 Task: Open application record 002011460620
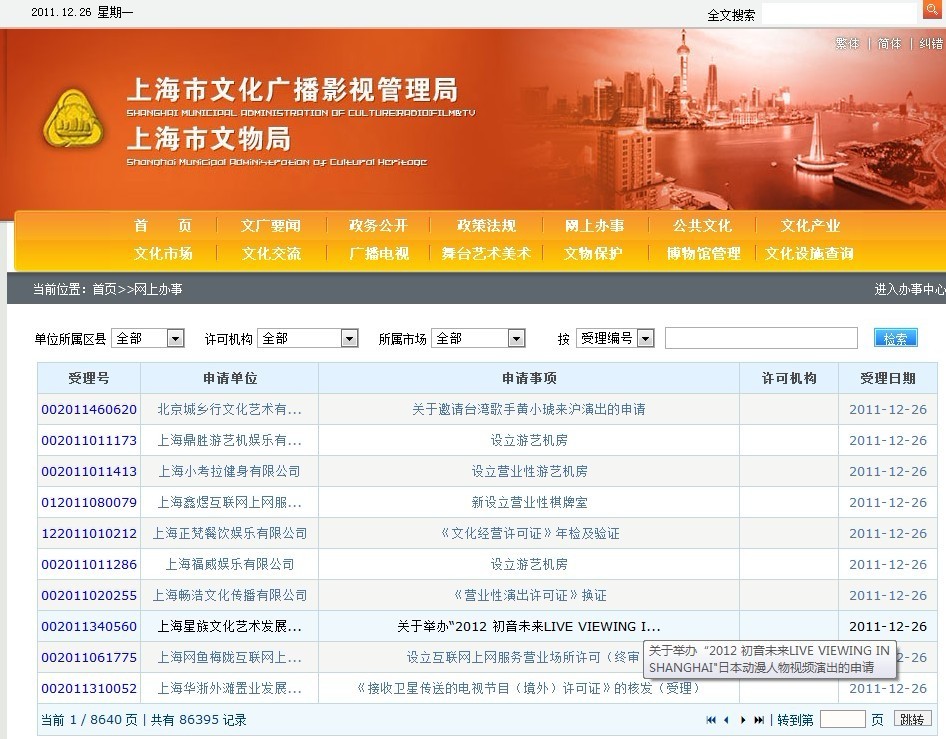click(88, 409)
